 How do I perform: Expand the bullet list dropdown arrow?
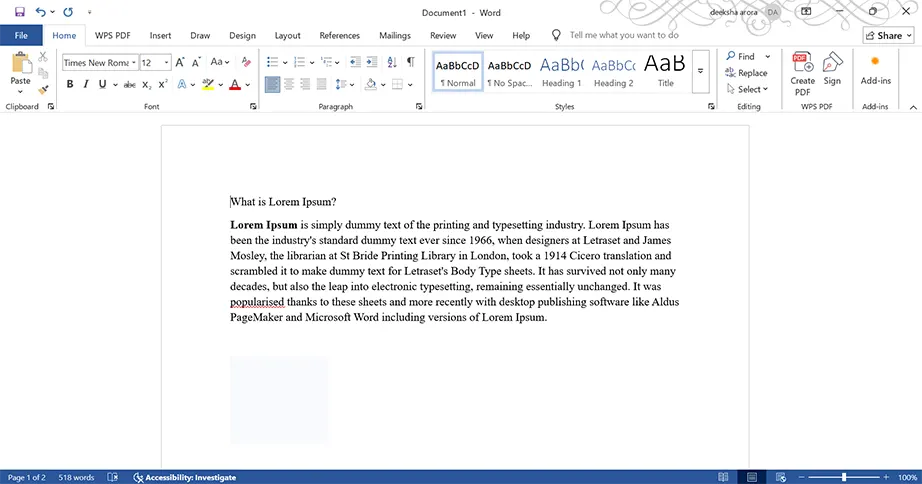pos(285,63)
